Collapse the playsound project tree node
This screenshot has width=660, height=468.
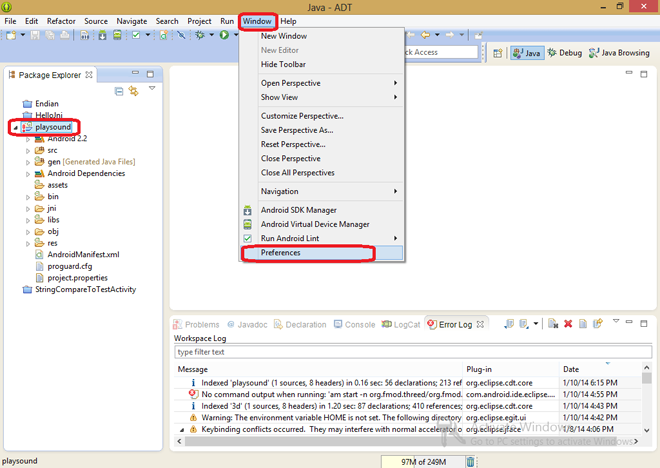(x=15, y=128)
